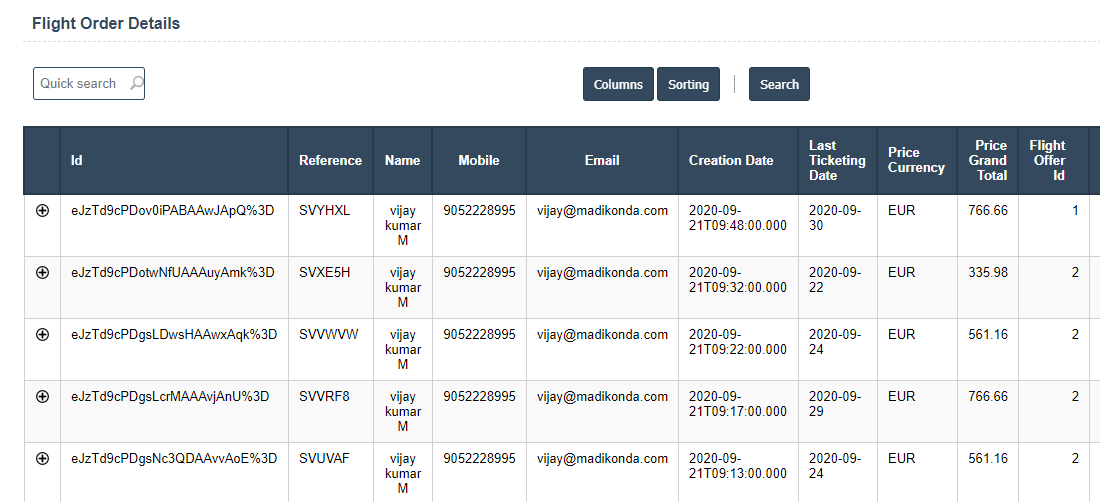Viewport: 1100px width, 502px height.
Task: Focus the Quick search input field
Action: pyautogui.click(x=80, y=84)
